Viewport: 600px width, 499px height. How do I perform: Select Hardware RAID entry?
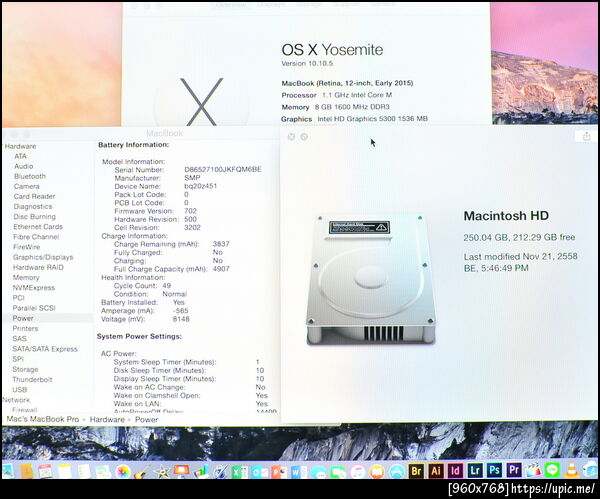pos(38,267)
